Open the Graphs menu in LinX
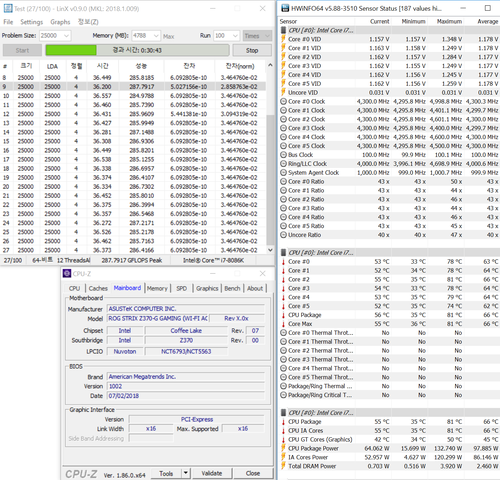 coord(60,22)
